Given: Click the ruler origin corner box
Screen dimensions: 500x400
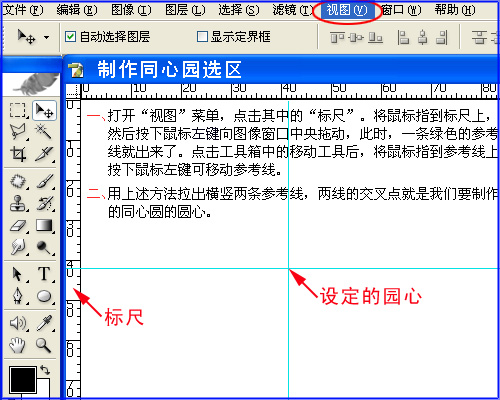Looking at the screenshot, I should tap(73, 91).
